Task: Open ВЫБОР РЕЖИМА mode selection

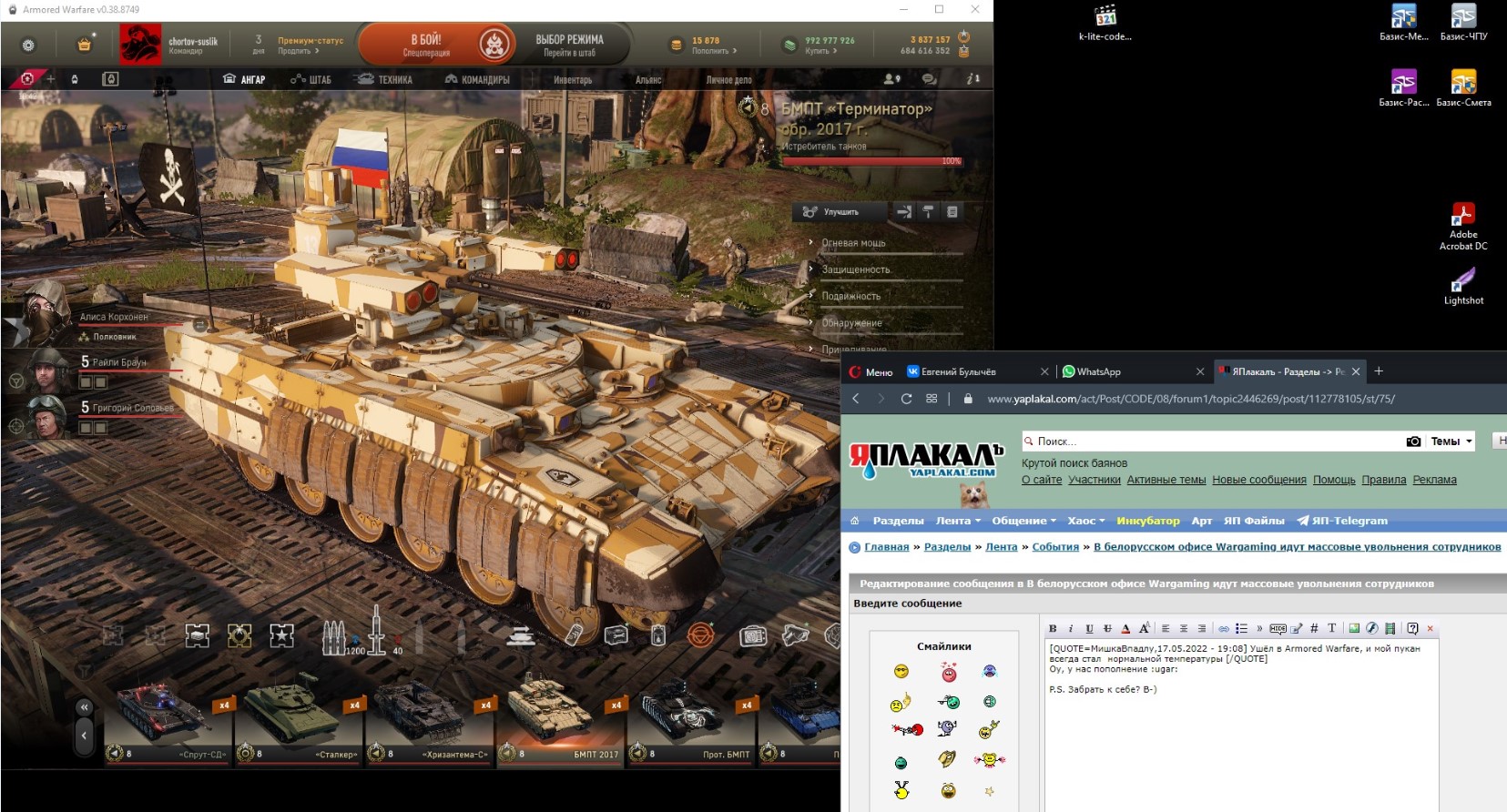Action: point(569,45)
